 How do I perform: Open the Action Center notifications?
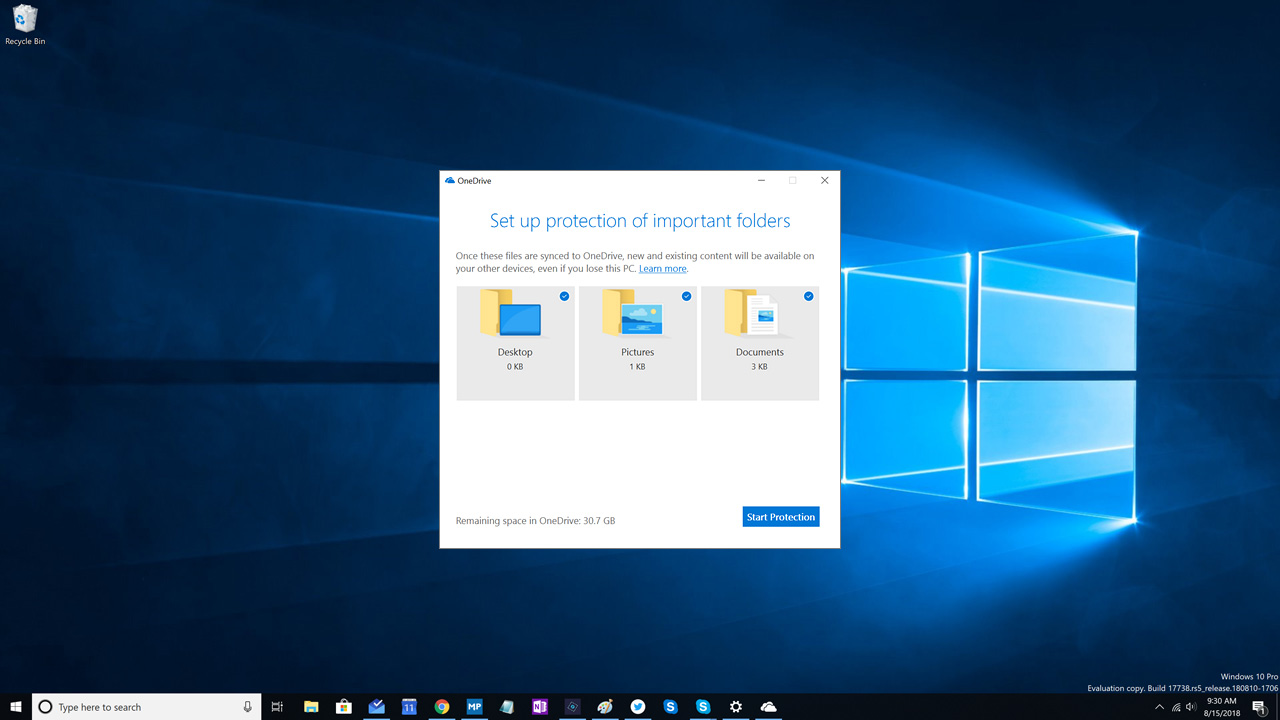tap(1259, 707)
